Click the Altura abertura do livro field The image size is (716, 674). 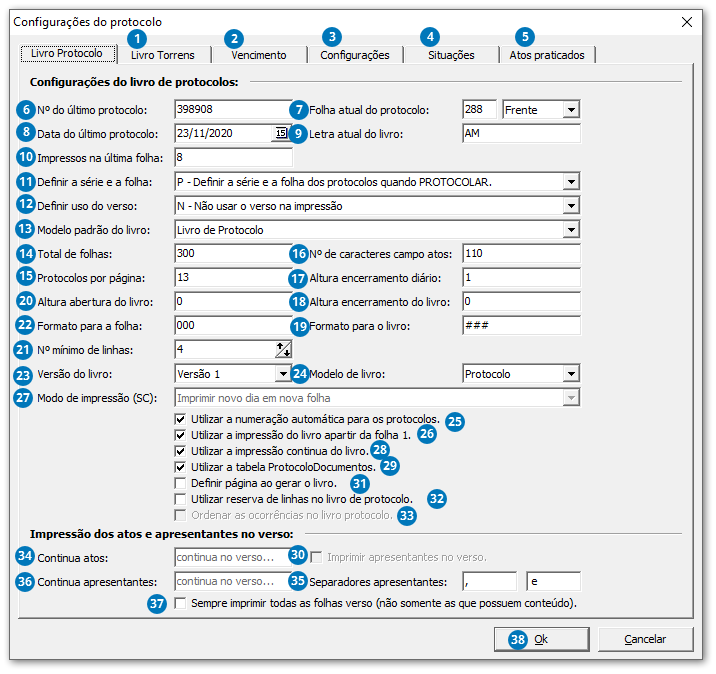point(233,301)
